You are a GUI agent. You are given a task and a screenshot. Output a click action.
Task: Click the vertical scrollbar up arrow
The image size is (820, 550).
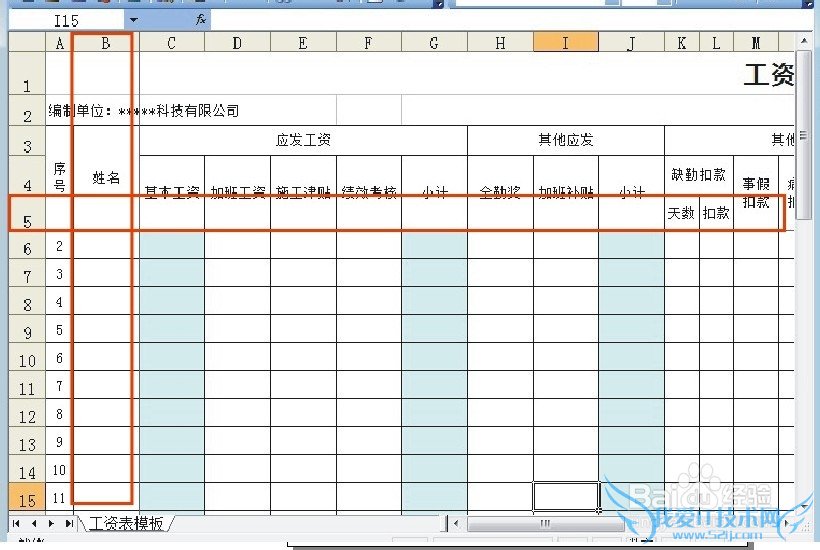click(x=804, y=41)
